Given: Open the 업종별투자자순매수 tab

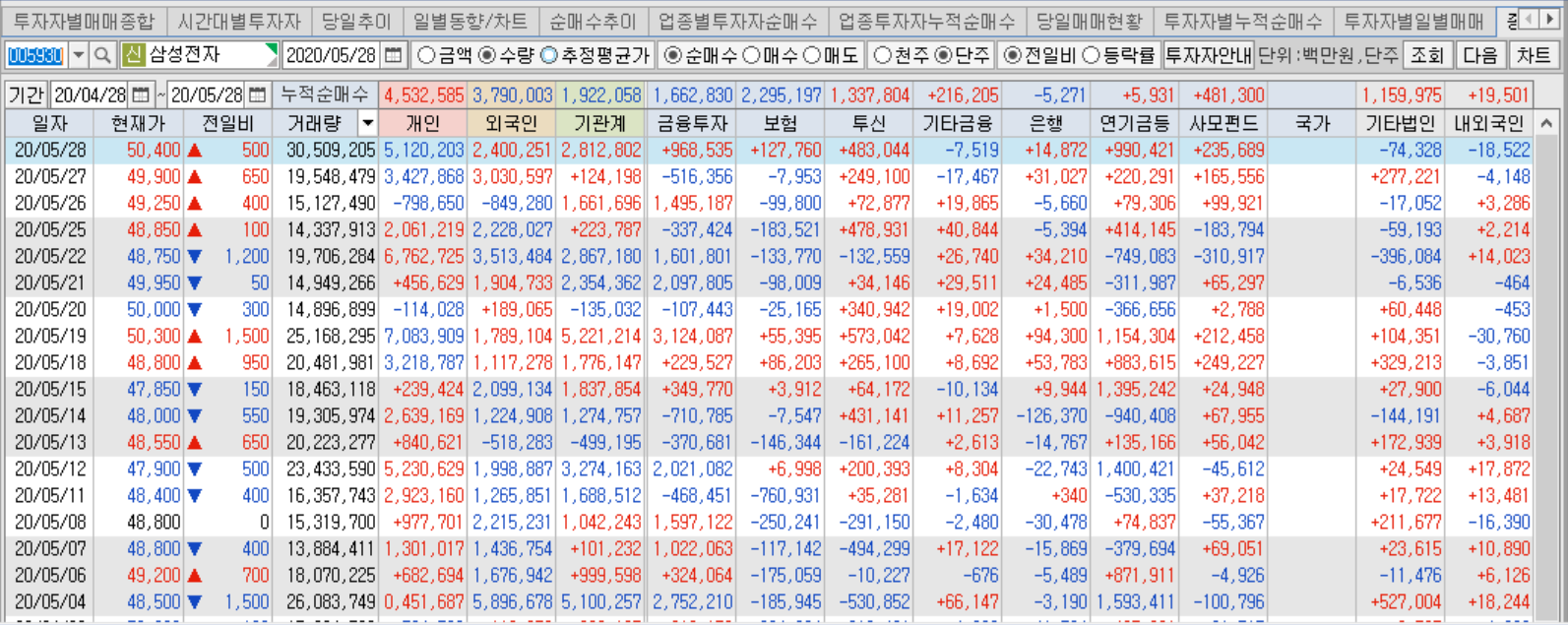Looking at the screenshot, I should 737,21.
